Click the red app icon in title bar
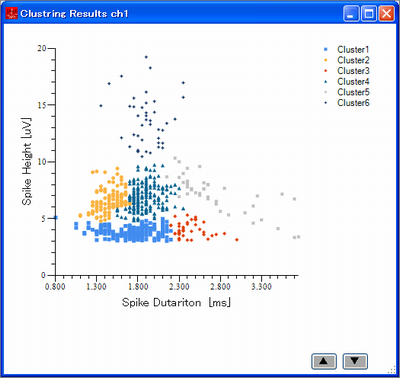Image resolution: width=400 pixels, height=378 pixels. 12,13
